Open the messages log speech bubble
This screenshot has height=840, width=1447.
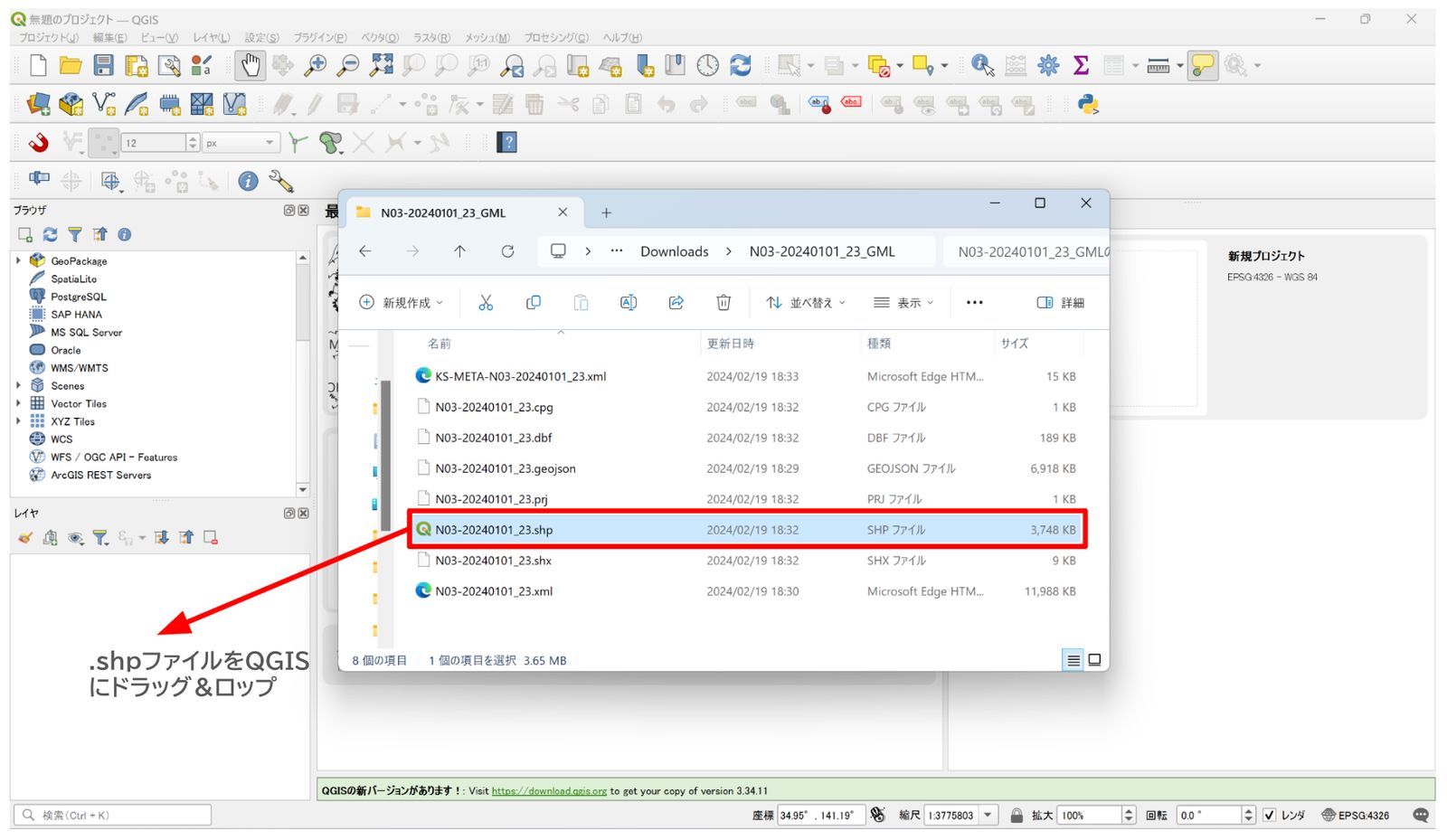click(1421, 815)
